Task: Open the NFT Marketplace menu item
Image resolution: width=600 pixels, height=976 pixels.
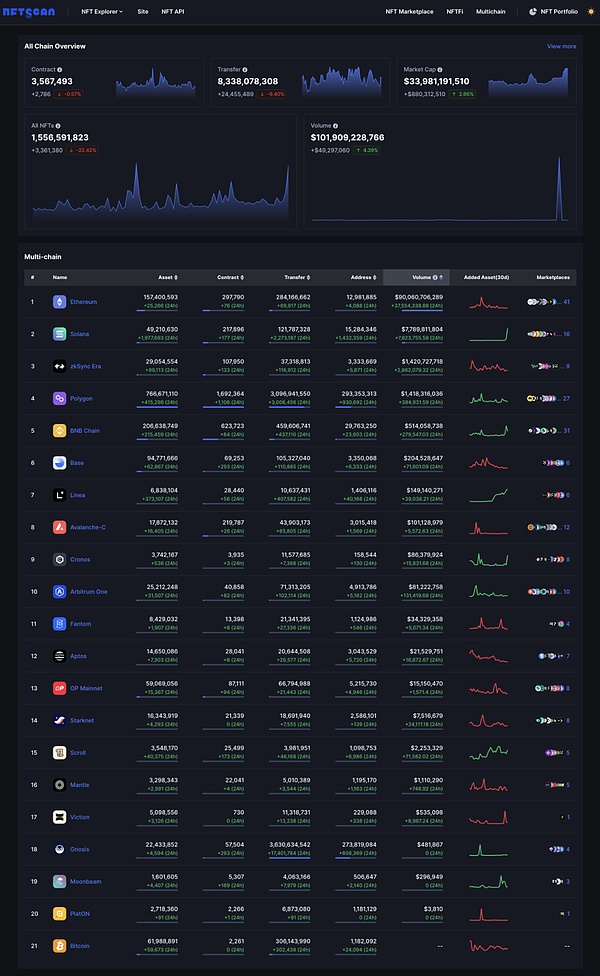Action: (x=409, y=11)
